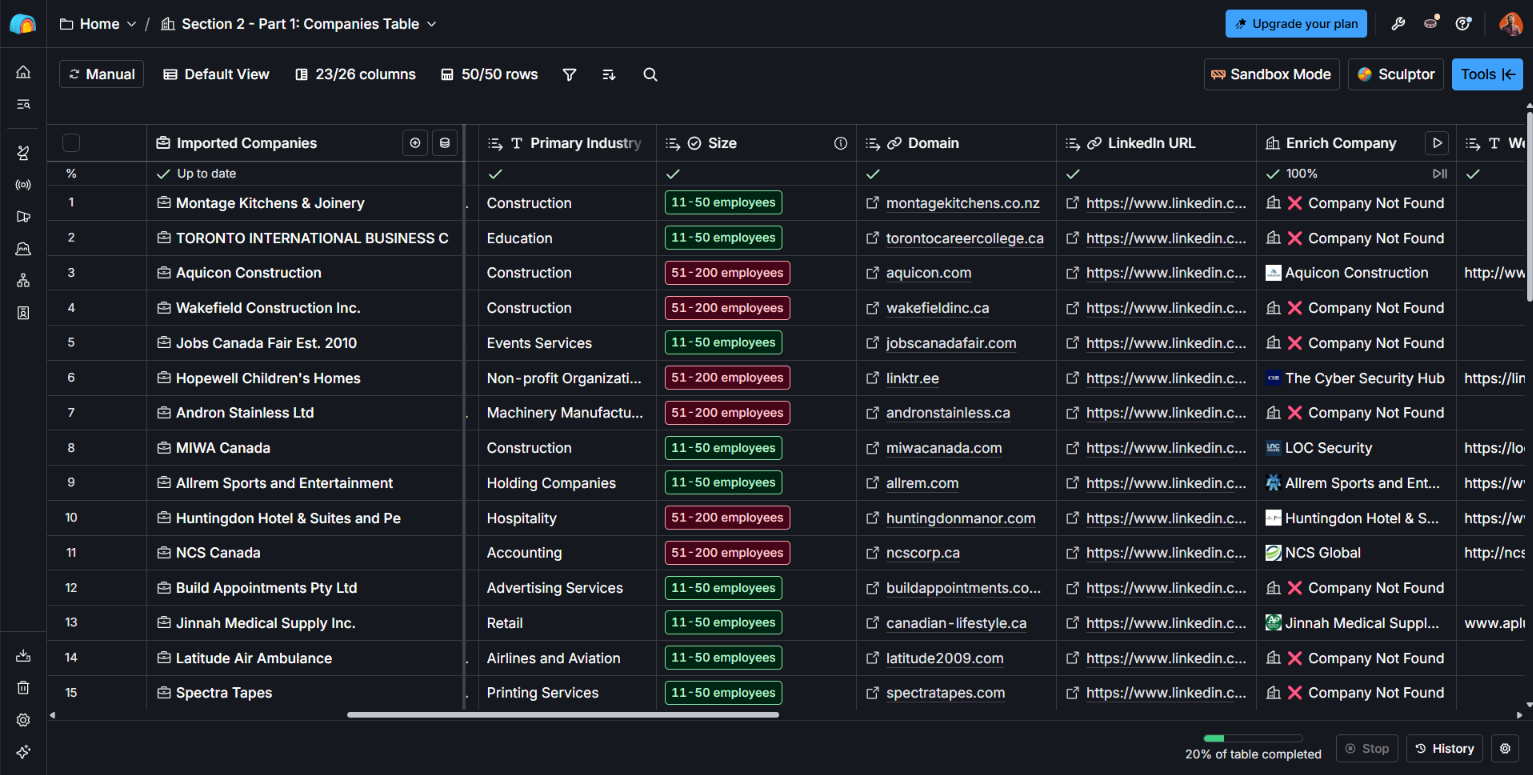This screenshot has width=1533, height=775.
Task: Open the settings gear in left sidebar
Action: (x=23, y=720)
